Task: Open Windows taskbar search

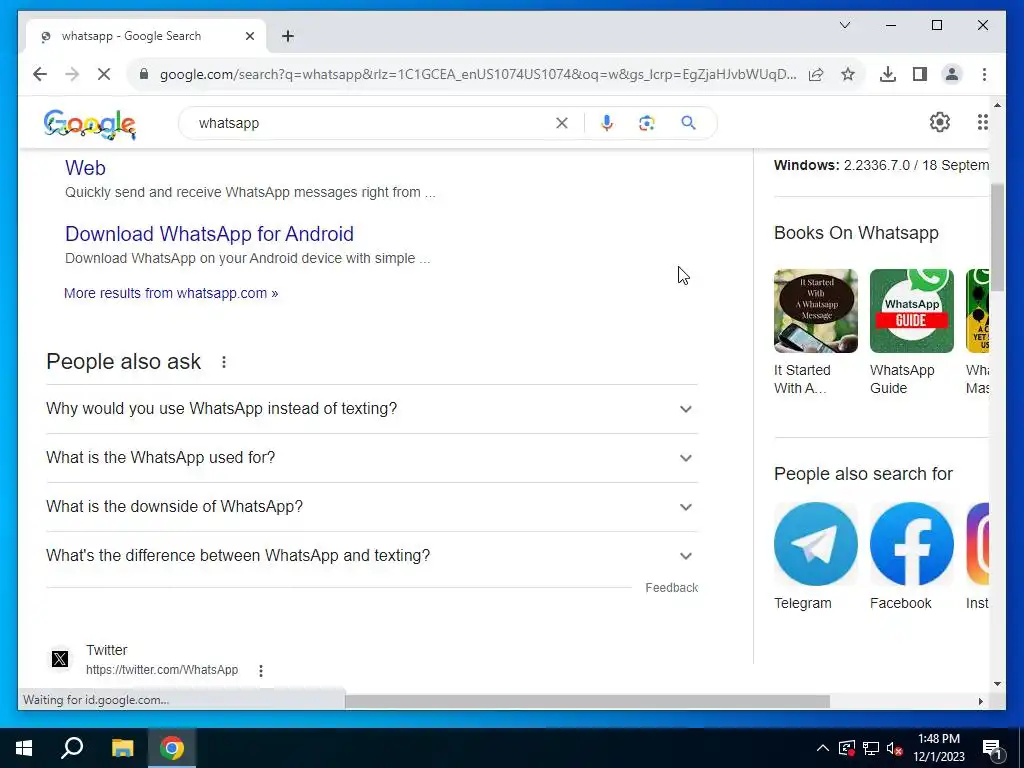Action: click(72, 748)
